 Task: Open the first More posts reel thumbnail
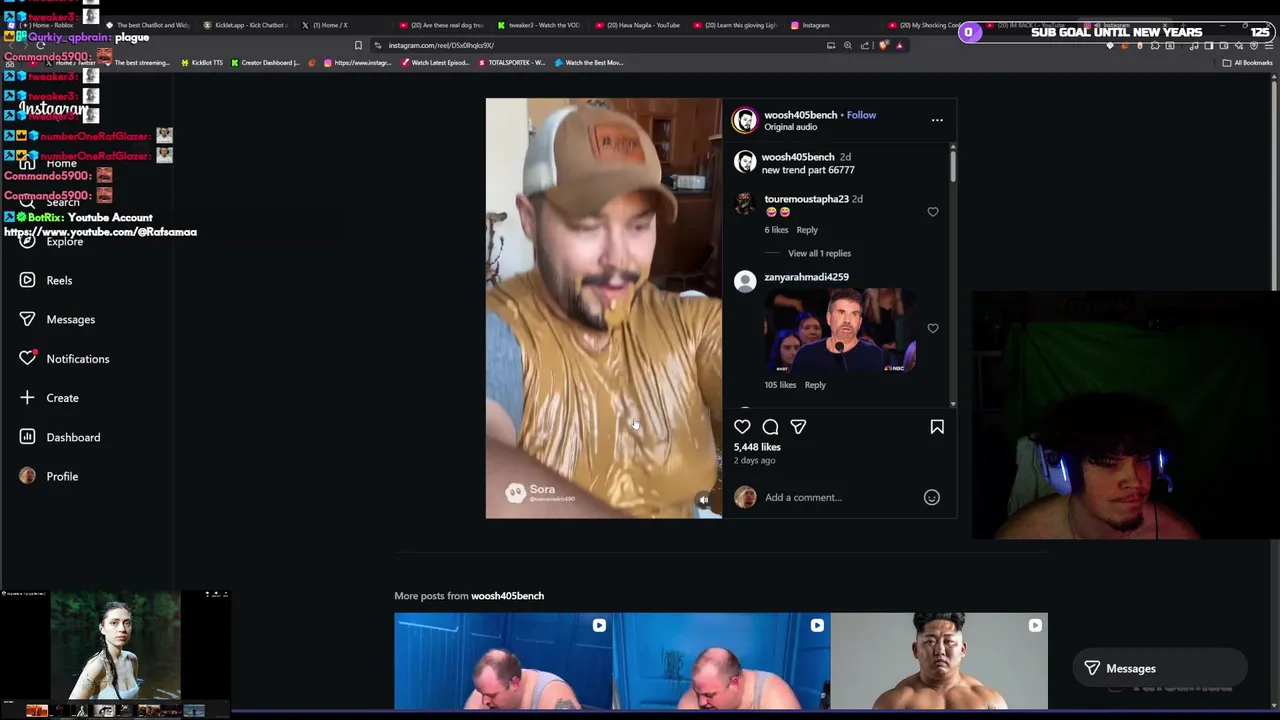click(x=503, y=662)
